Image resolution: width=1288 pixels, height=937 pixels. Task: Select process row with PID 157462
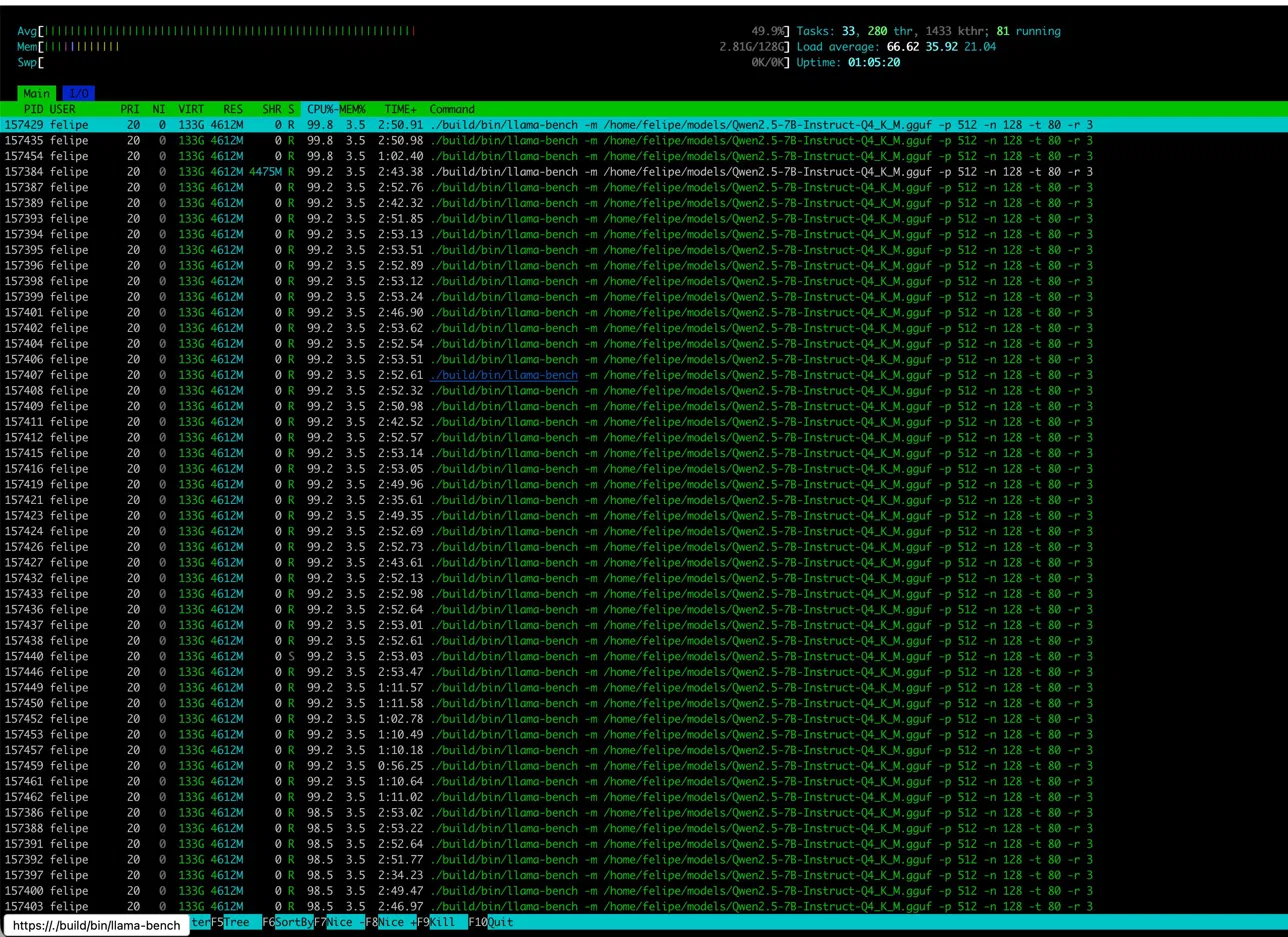click(x=644, y=797)
